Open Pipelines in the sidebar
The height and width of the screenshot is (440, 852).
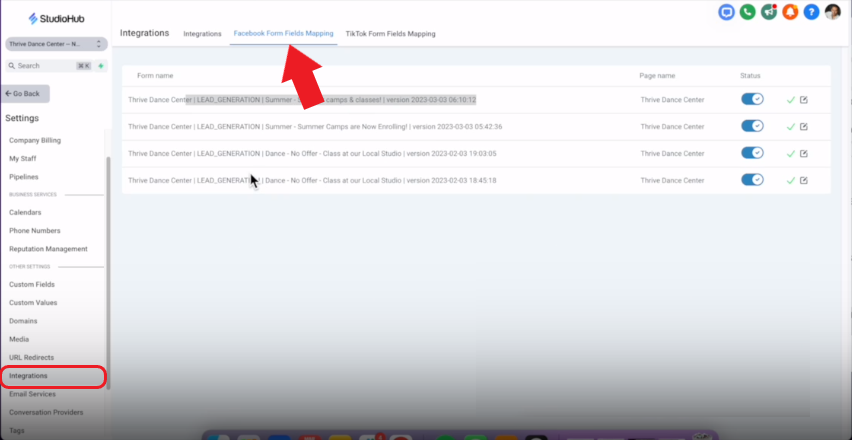(24, 177)
